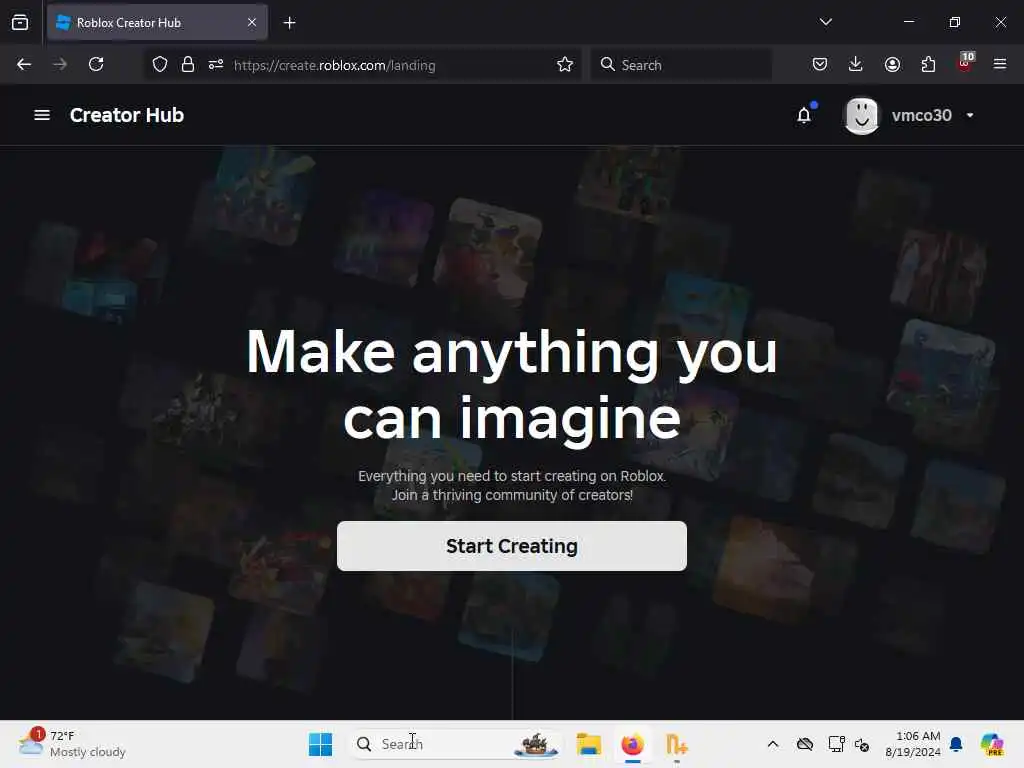This screenshot has height=768, width=1024.
Task: Show hidden system tray icons
Action: (773, 744)
